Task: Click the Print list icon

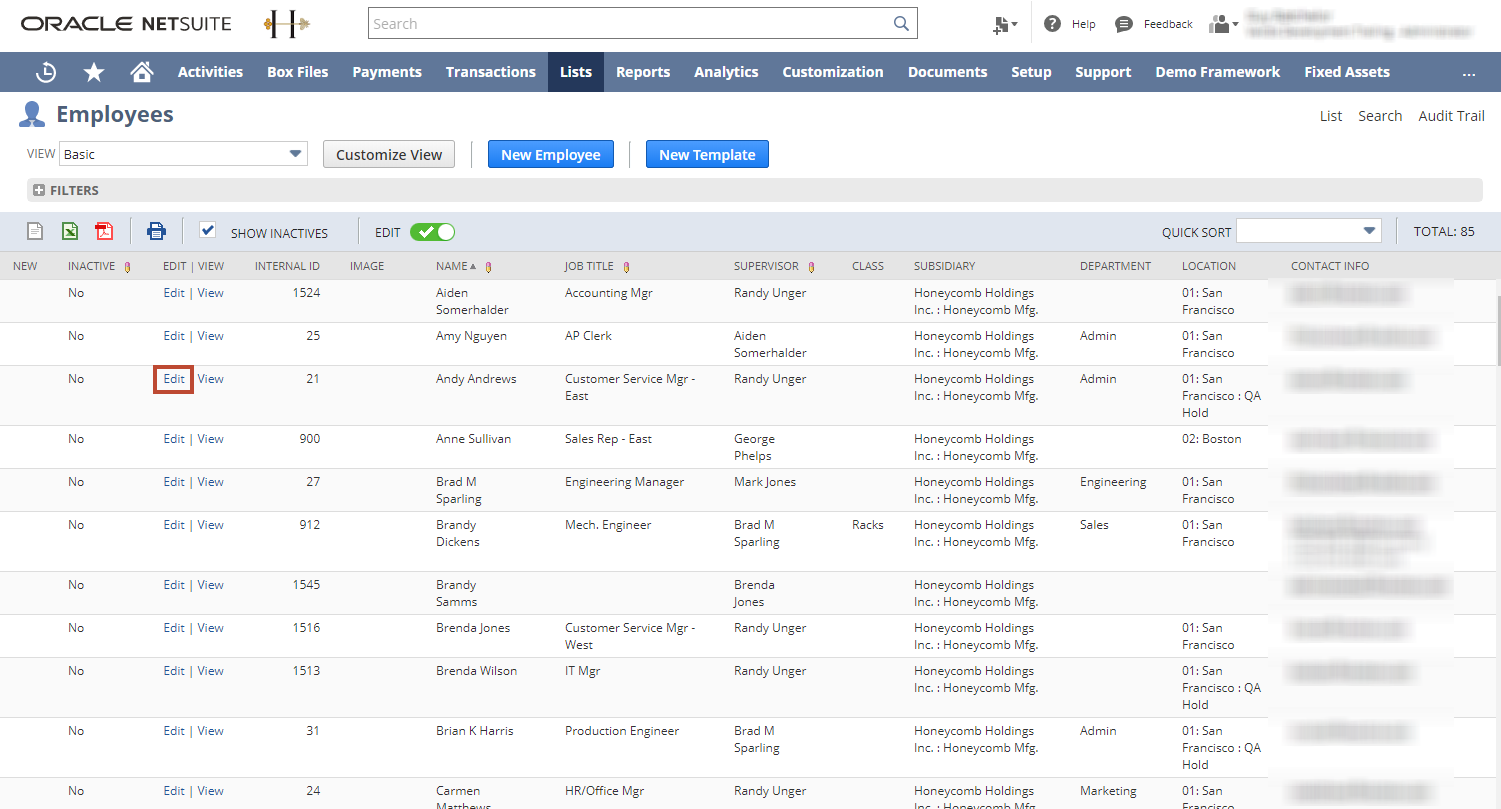Action: coord(156,232)
